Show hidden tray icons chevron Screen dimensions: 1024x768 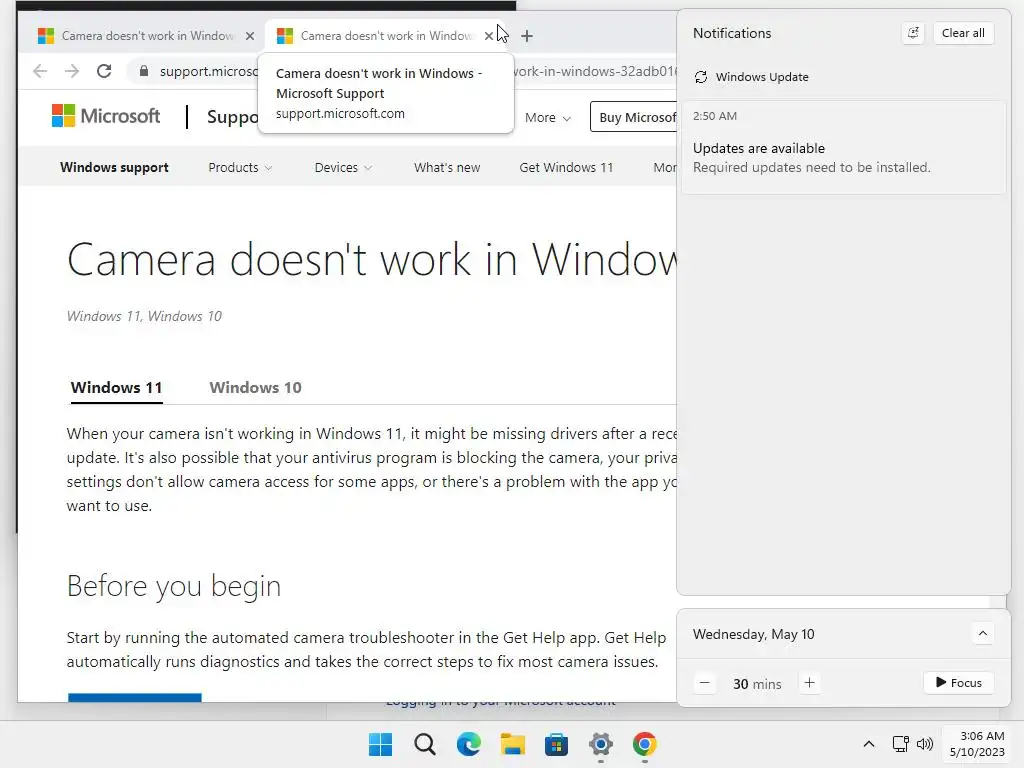[x=869, y=744]
